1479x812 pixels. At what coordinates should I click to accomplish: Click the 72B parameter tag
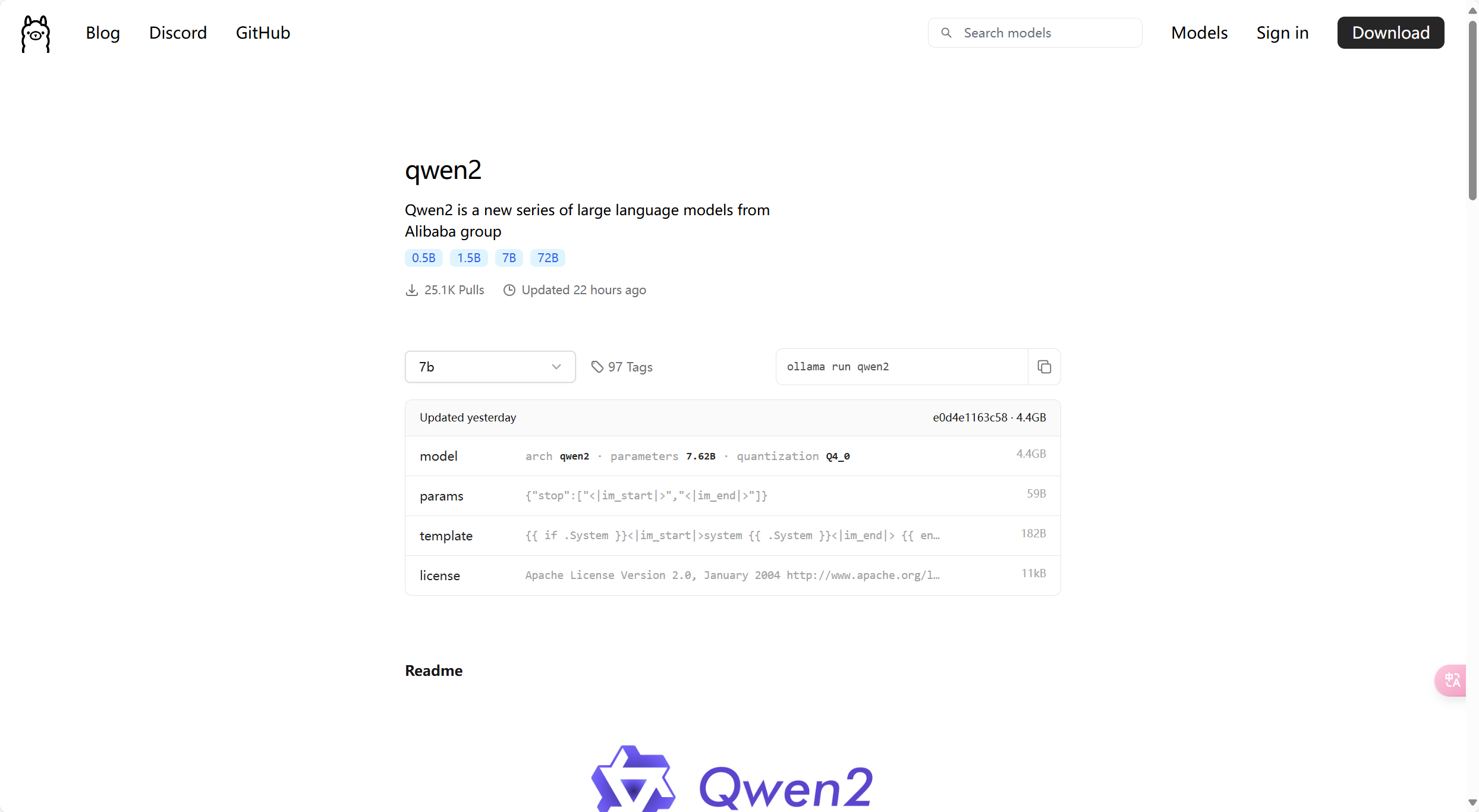[548, 258]
